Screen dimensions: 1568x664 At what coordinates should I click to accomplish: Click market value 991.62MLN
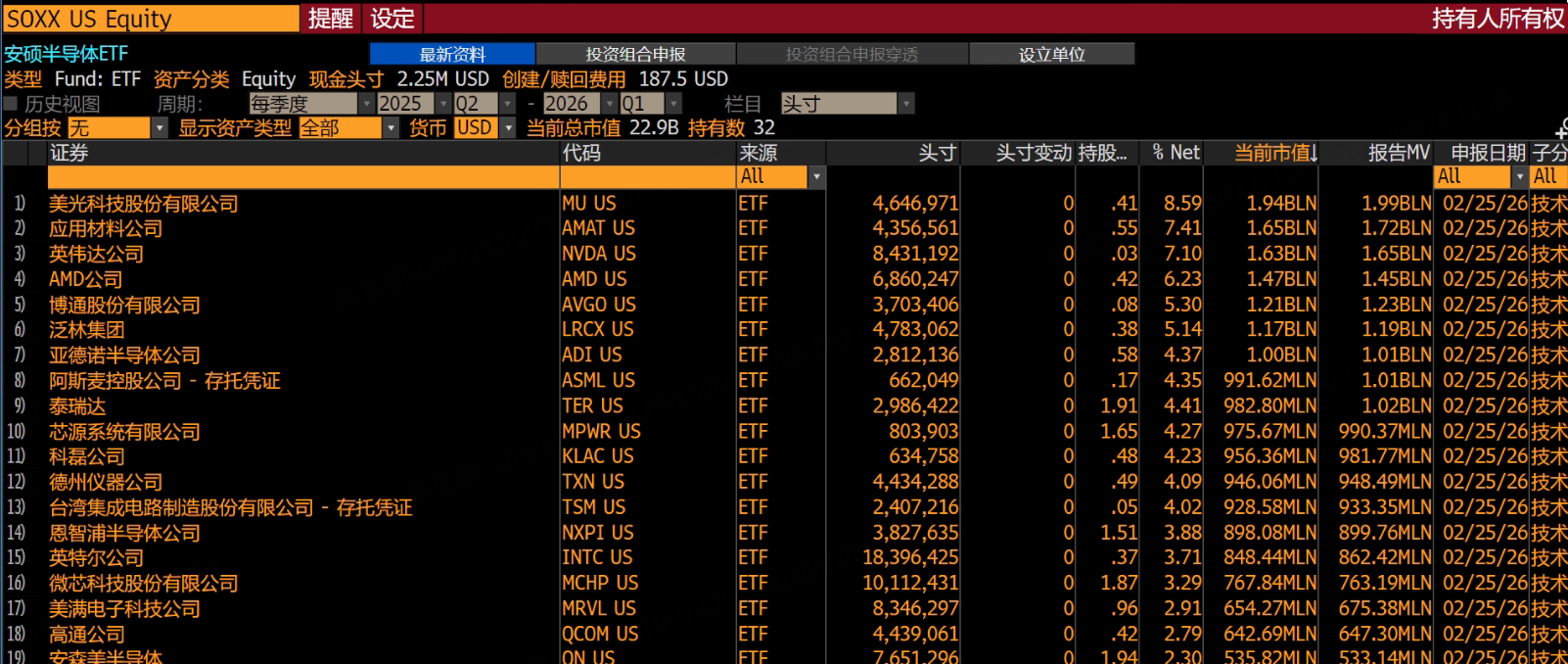pos(1270,381)
